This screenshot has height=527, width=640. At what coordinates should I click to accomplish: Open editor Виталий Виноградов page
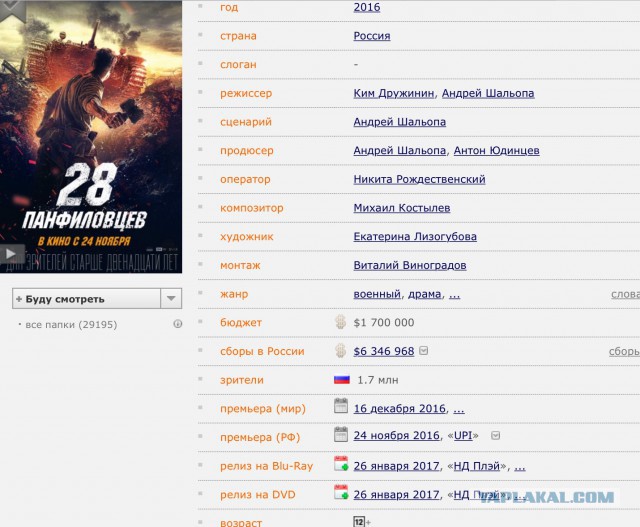(409, 265)
